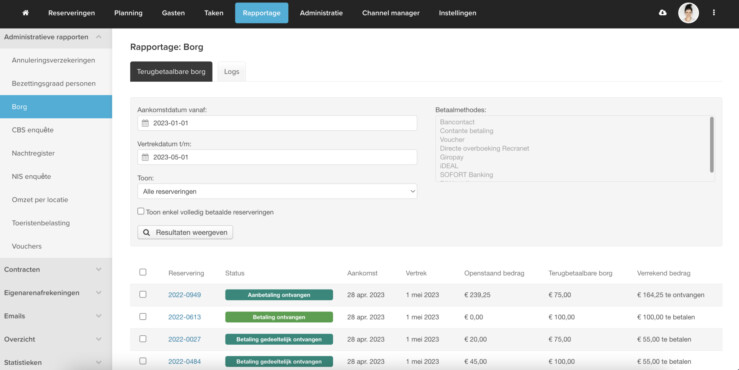Click the Aankomstdatum vanaf date field
The height and width of the screenshot is (370, 739).
coord(277,123)
